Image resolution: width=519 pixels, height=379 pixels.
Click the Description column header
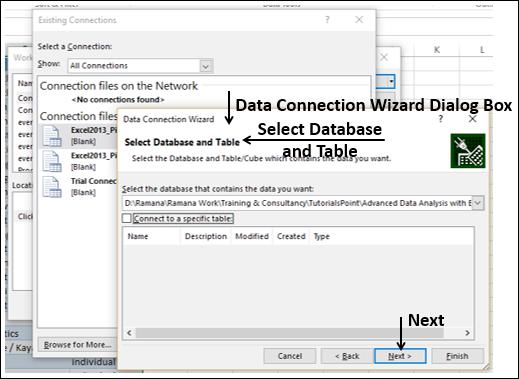click(x=206, y=236)
